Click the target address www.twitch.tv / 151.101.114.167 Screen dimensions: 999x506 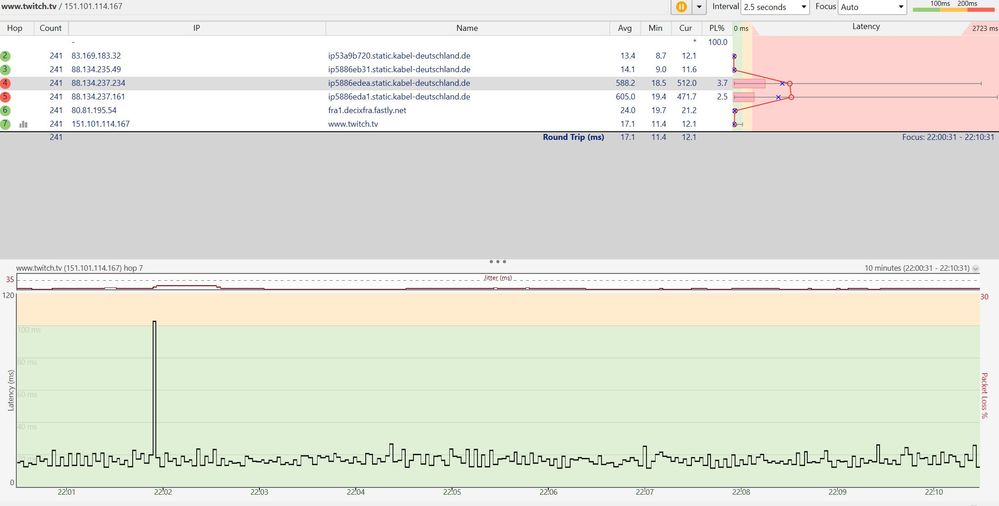[x=62, y=6]
